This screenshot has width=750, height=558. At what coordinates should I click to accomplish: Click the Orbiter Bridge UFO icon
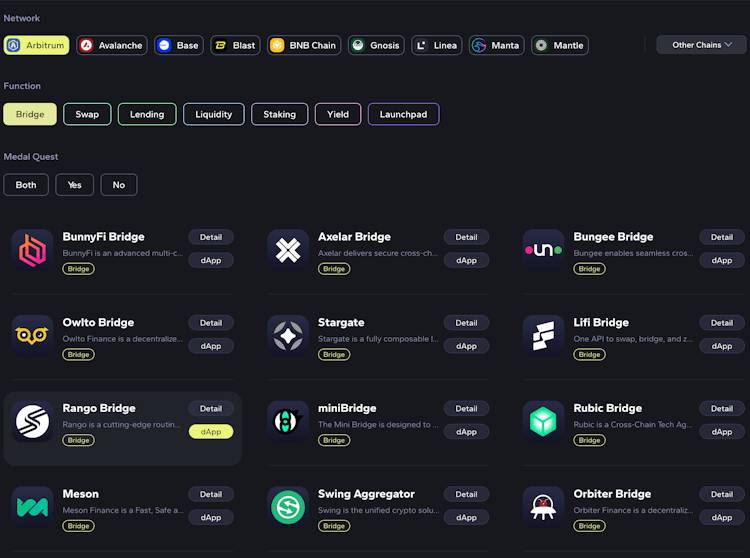tap(543, 507)
